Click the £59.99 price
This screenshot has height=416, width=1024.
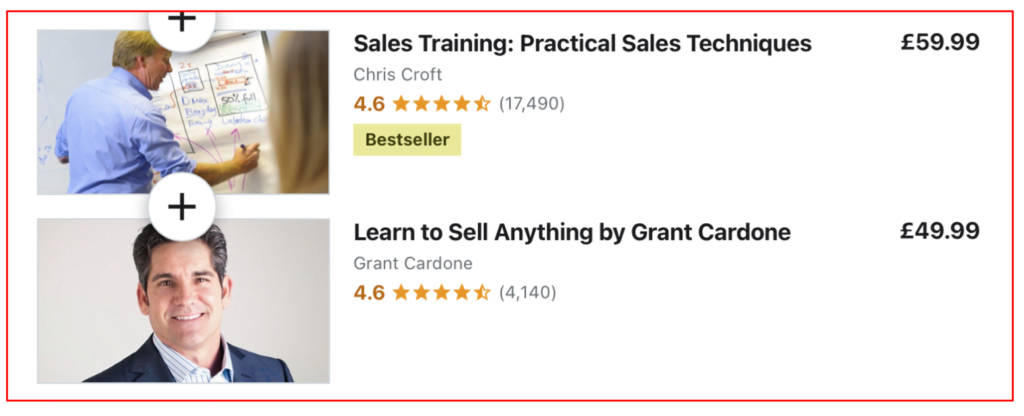(x=940, y=43)
